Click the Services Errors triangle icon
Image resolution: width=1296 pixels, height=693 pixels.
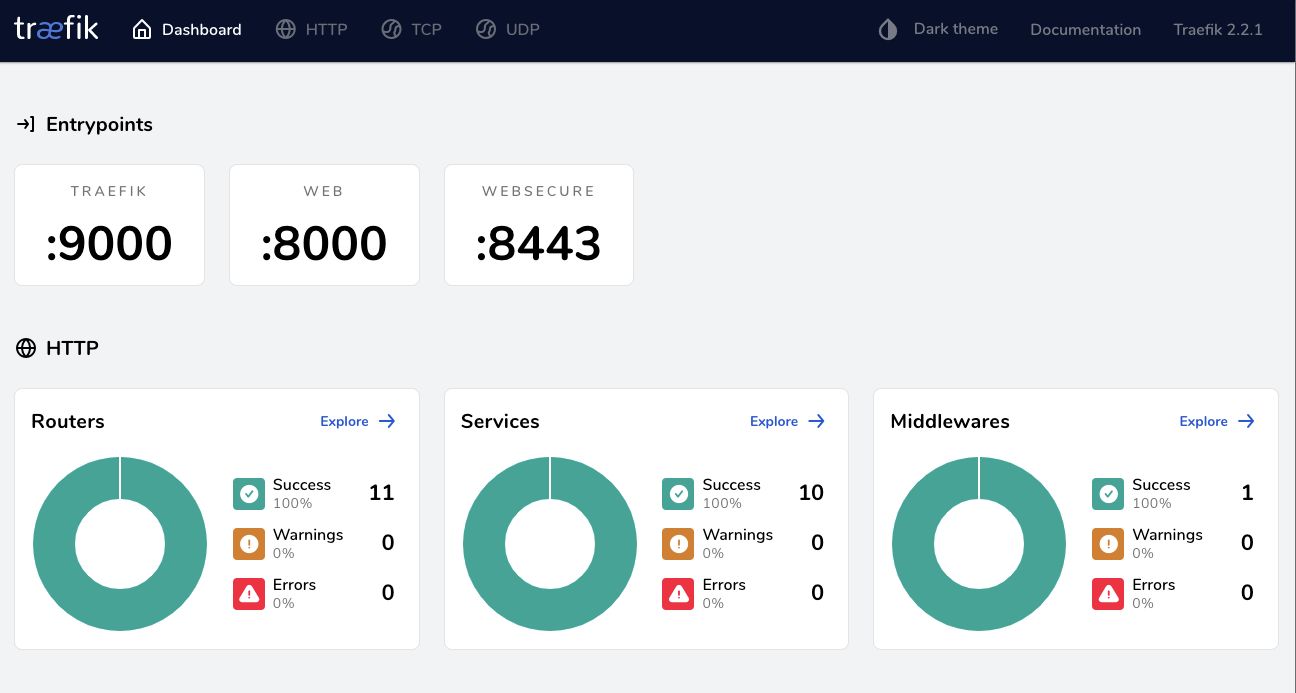point(678,593)
